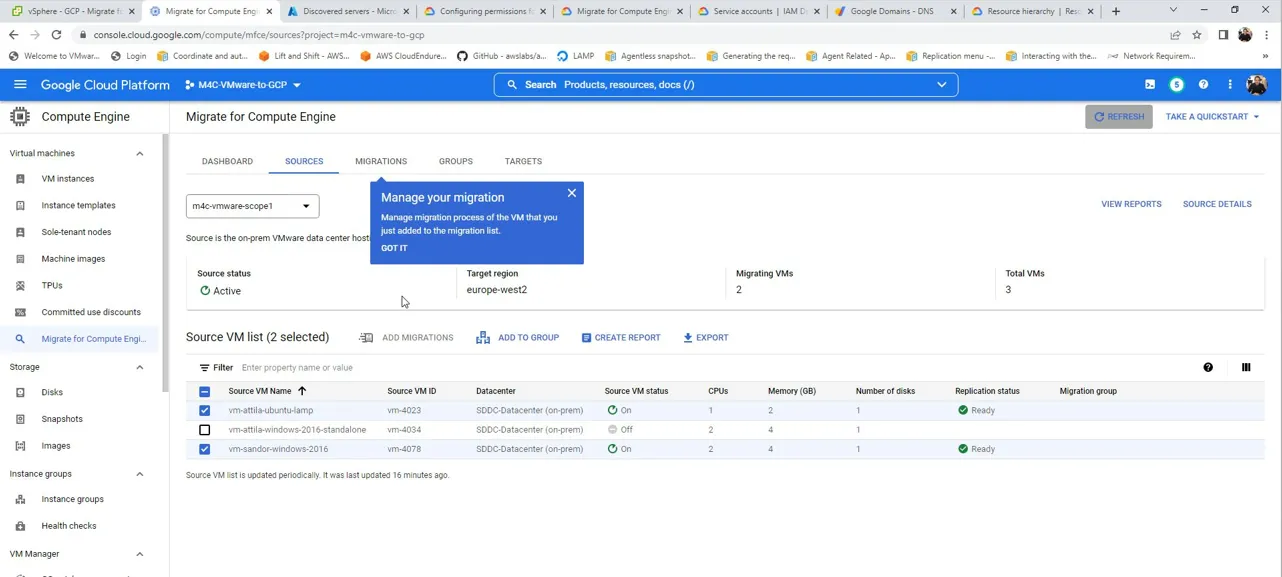Click the Health checks sidebar icon
1282x577 pixels.
click(20, 526)
